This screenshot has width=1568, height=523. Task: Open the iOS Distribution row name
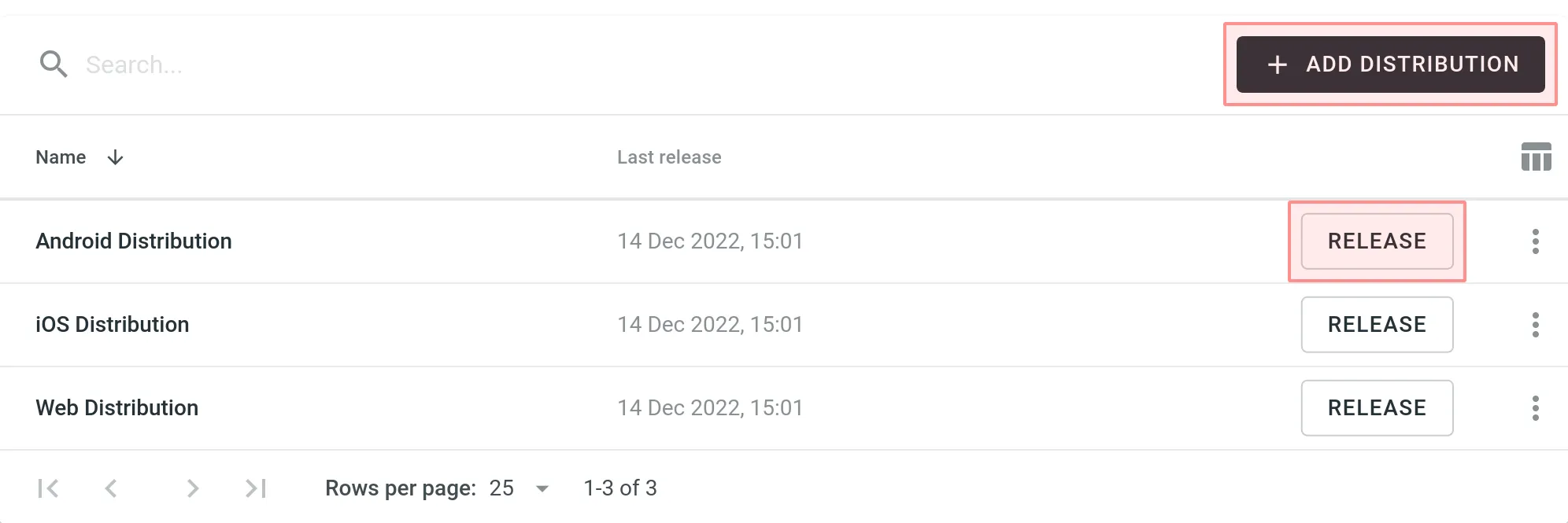(x=113, y=325)
